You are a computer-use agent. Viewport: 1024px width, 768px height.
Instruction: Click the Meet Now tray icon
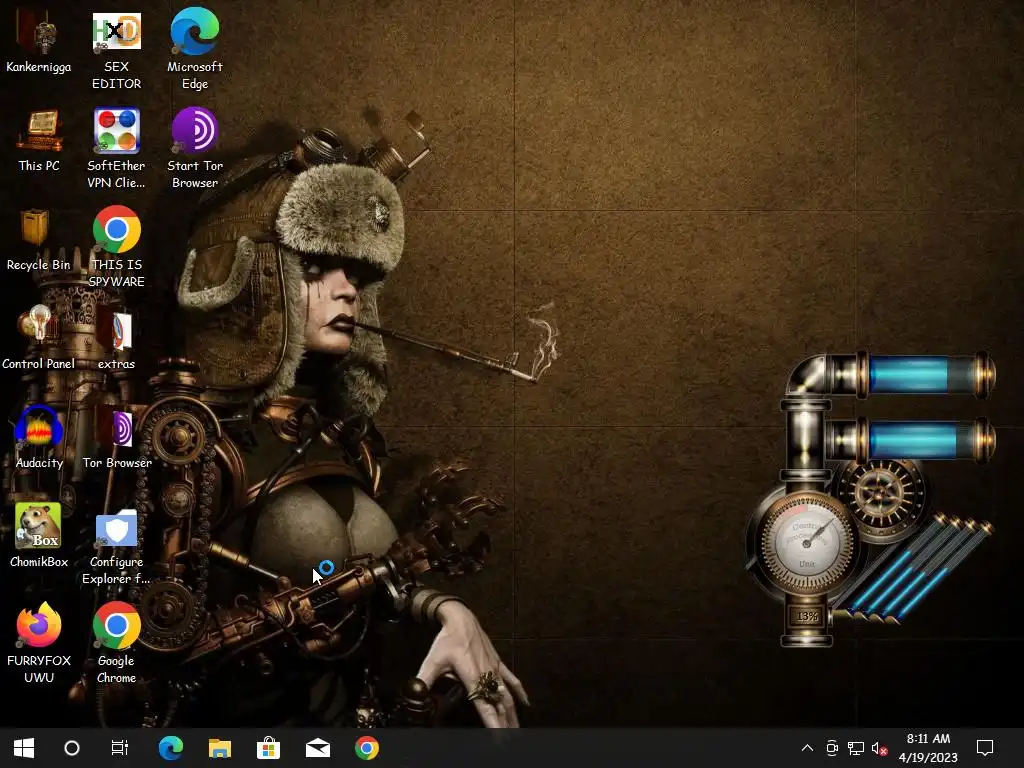coord(832,748)
